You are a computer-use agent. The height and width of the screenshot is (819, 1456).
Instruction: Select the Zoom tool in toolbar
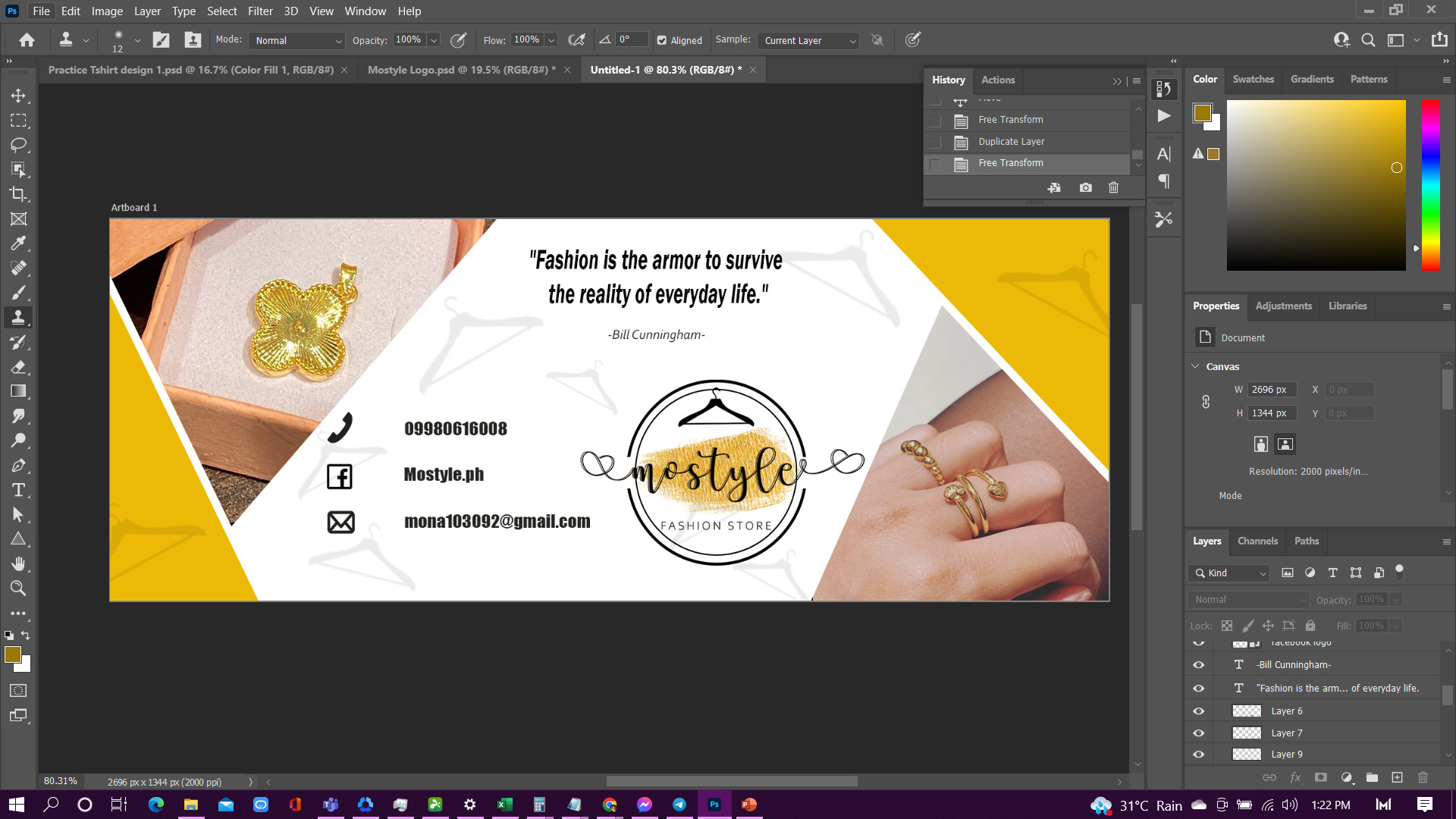point(18,588)
